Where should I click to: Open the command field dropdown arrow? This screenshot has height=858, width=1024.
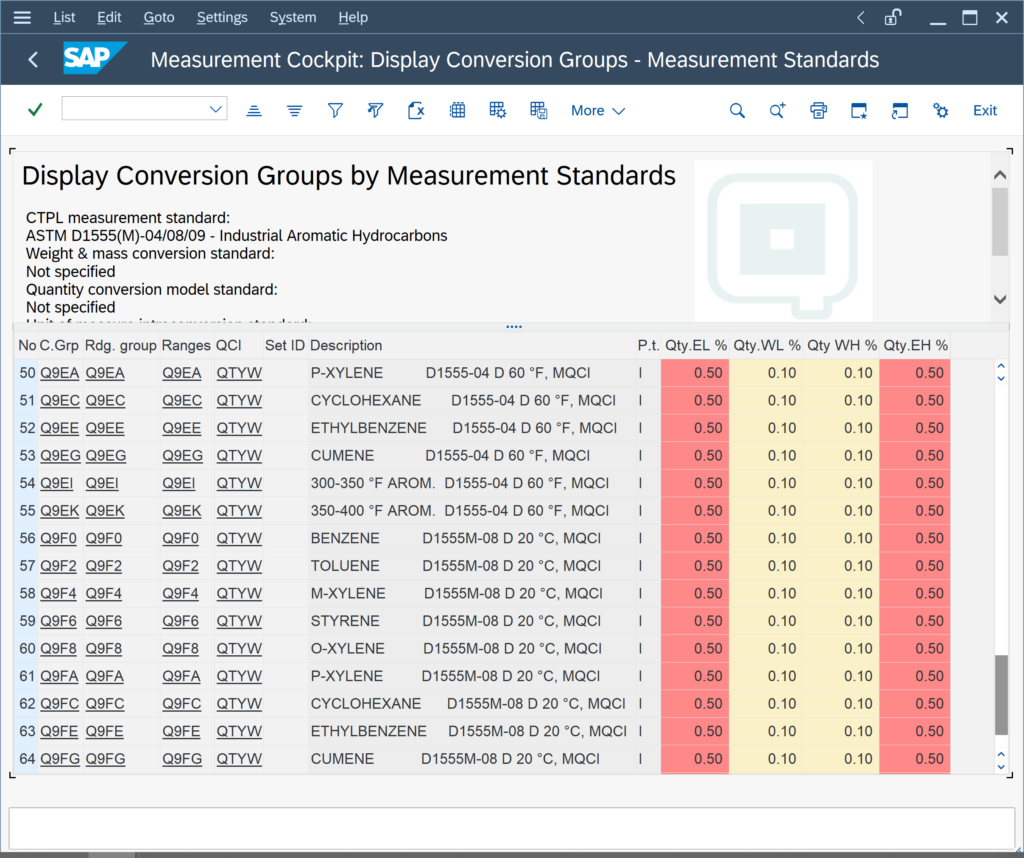pyautogui.click(x=216, y=109)
